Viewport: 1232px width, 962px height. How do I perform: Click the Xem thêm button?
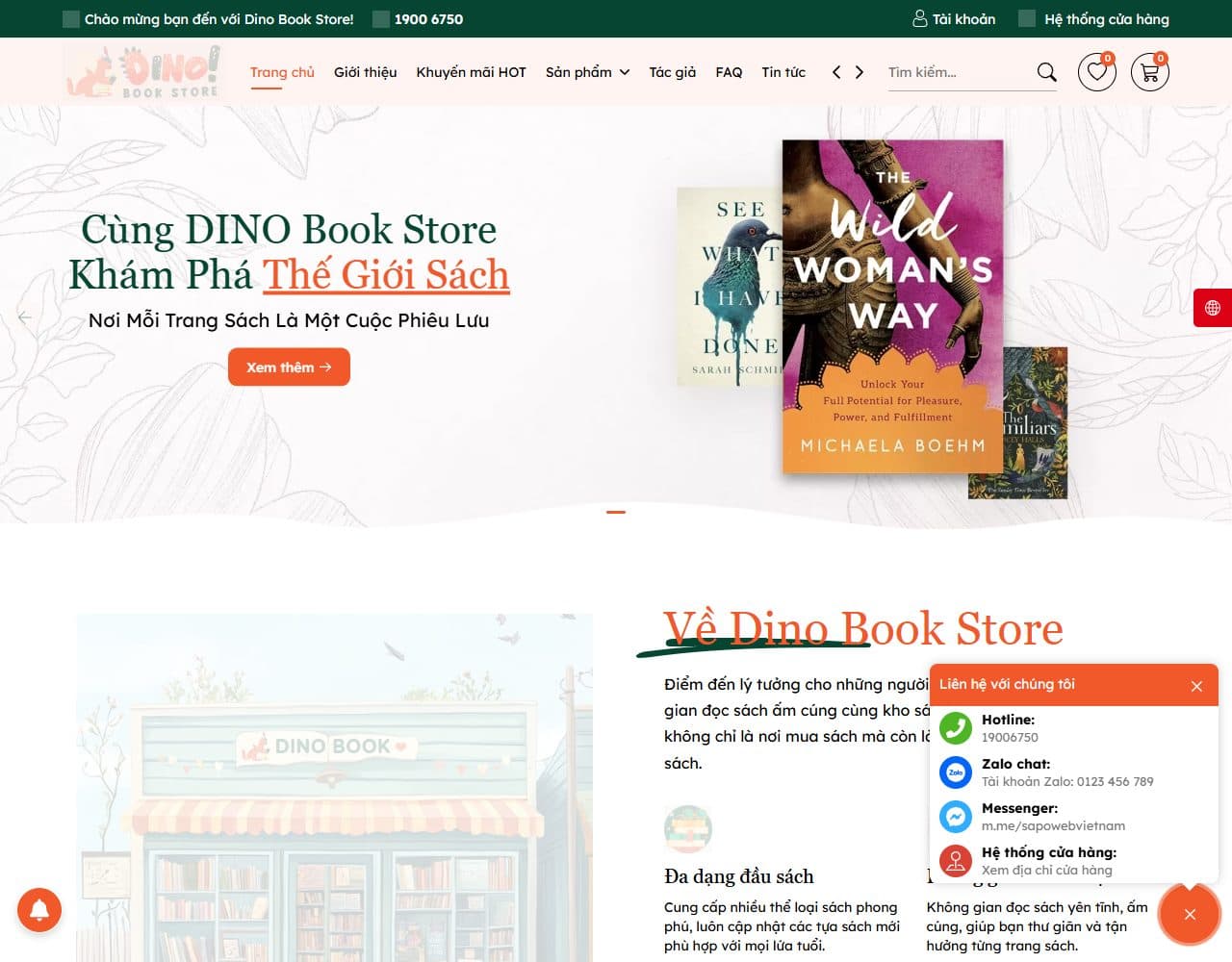[x=289, y=367]
